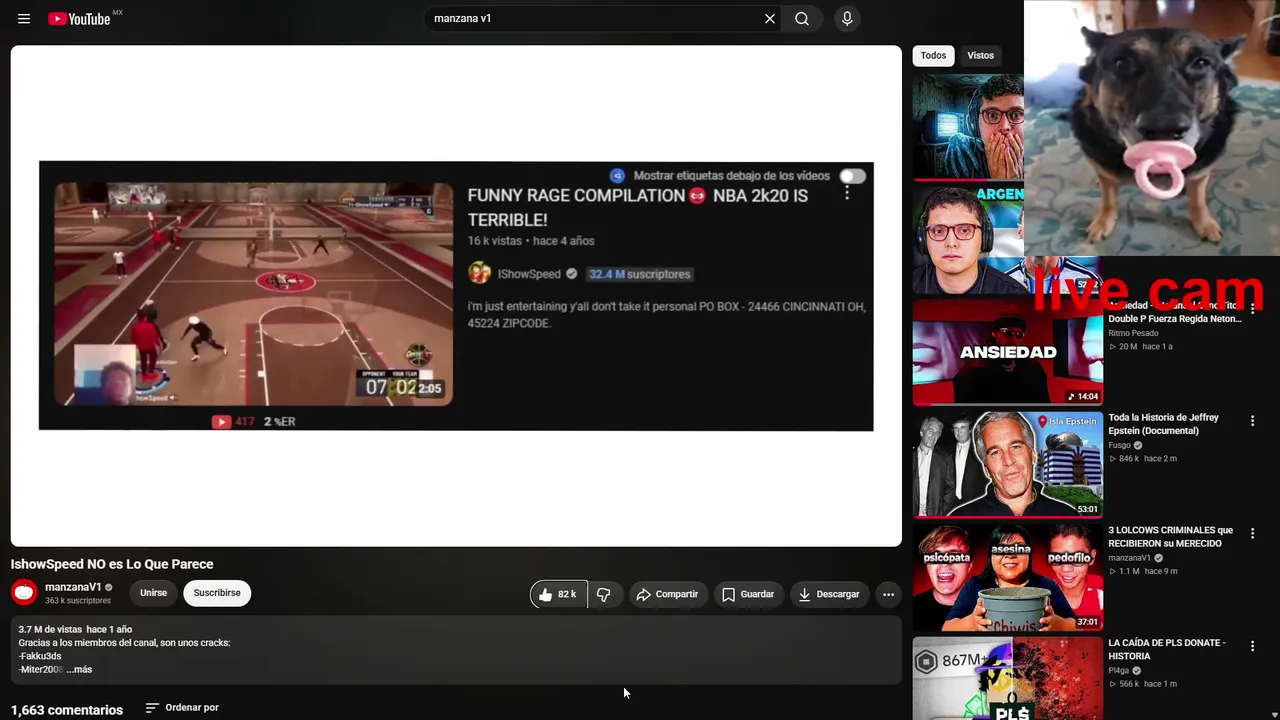Click the dog live cam overlay
Viewport: 1280px width, 720px height.
[1152, 128]
